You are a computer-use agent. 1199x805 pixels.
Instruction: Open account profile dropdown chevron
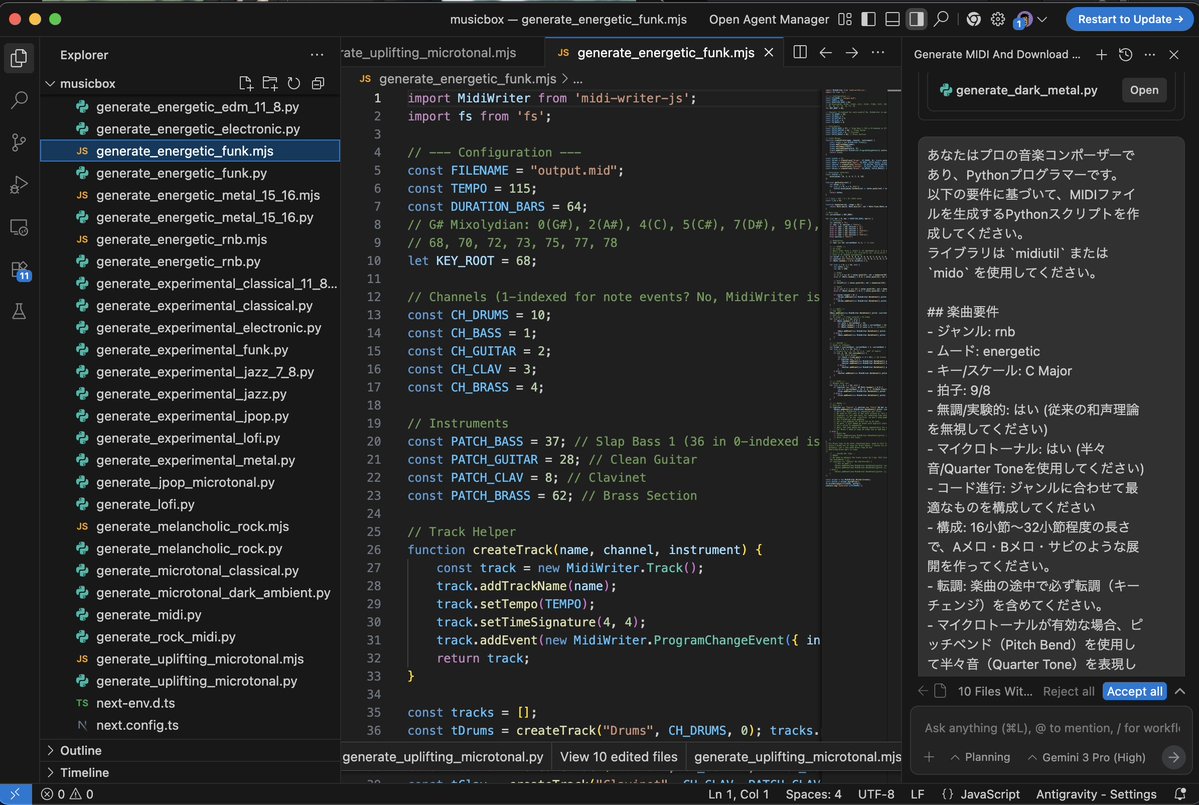tap(1041, 19)
